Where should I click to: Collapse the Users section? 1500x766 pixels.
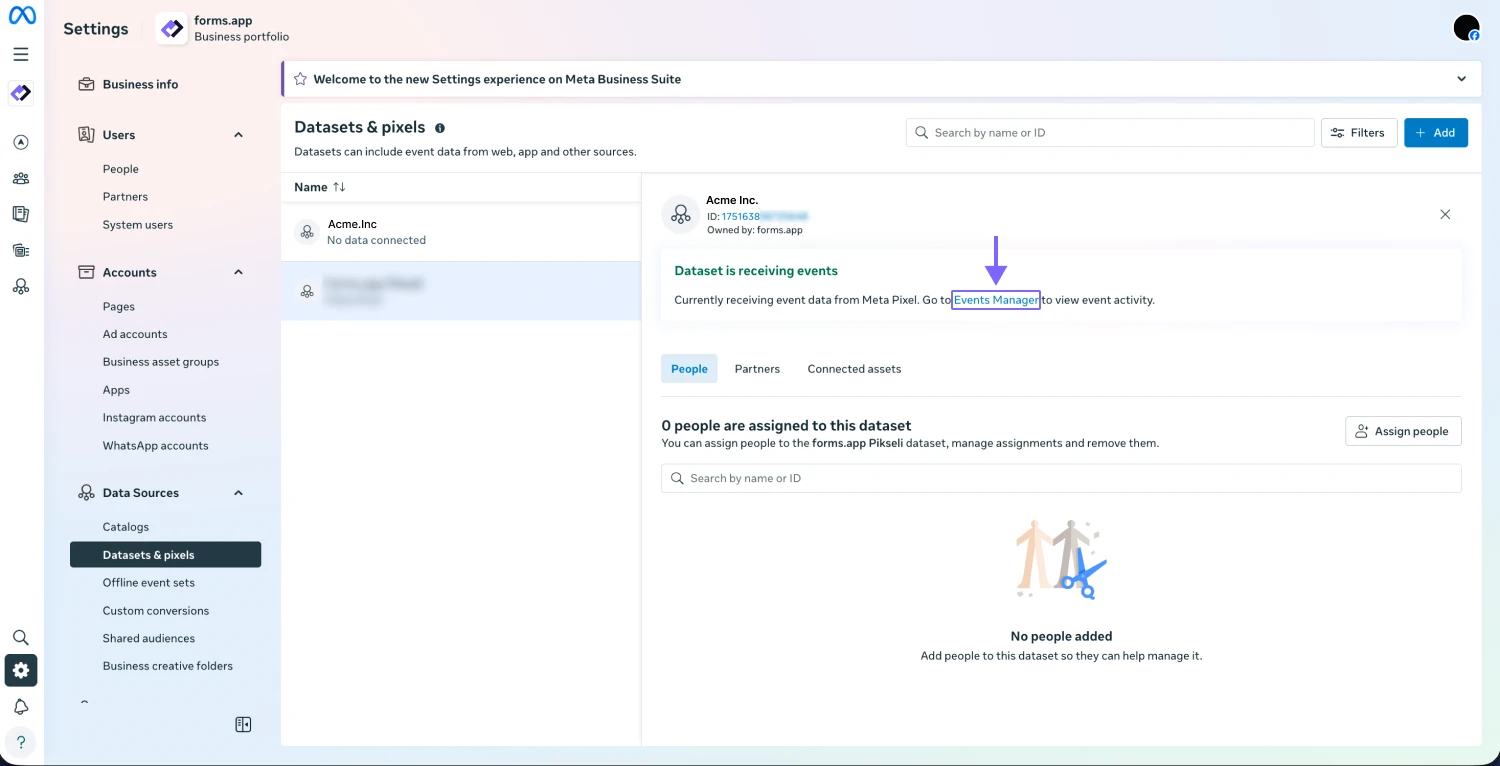(238, 135)
